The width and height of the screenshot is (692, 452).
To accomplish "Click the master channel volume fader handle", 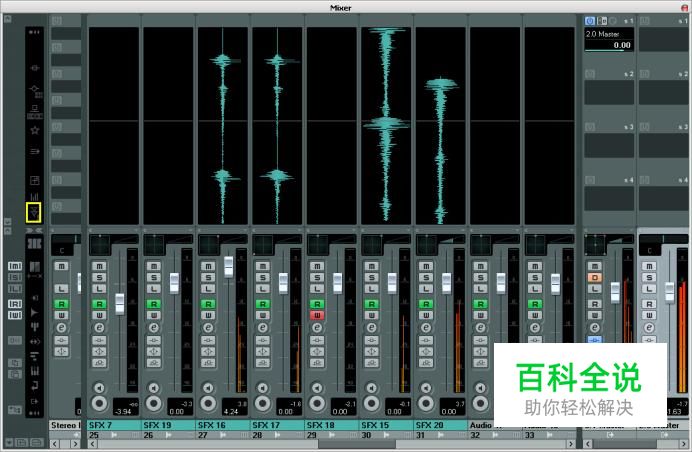I will 615,292.
